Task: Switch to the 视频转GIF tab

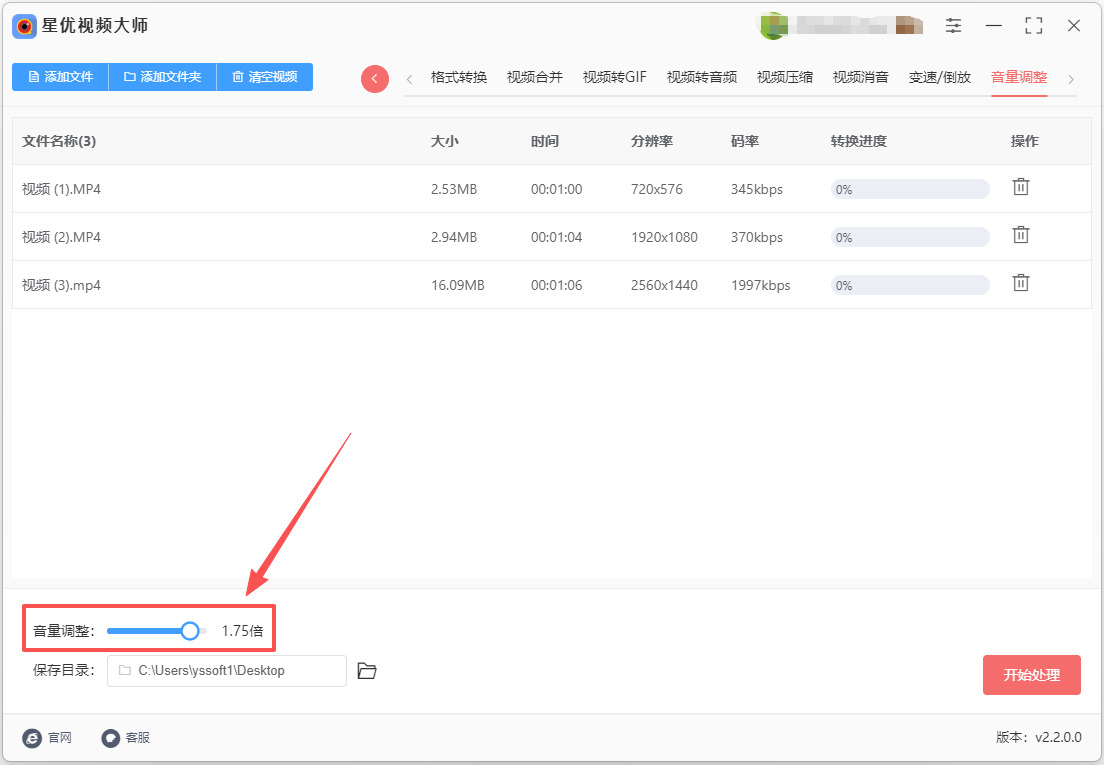Action: pyautogui.click(x=615, y=77)
